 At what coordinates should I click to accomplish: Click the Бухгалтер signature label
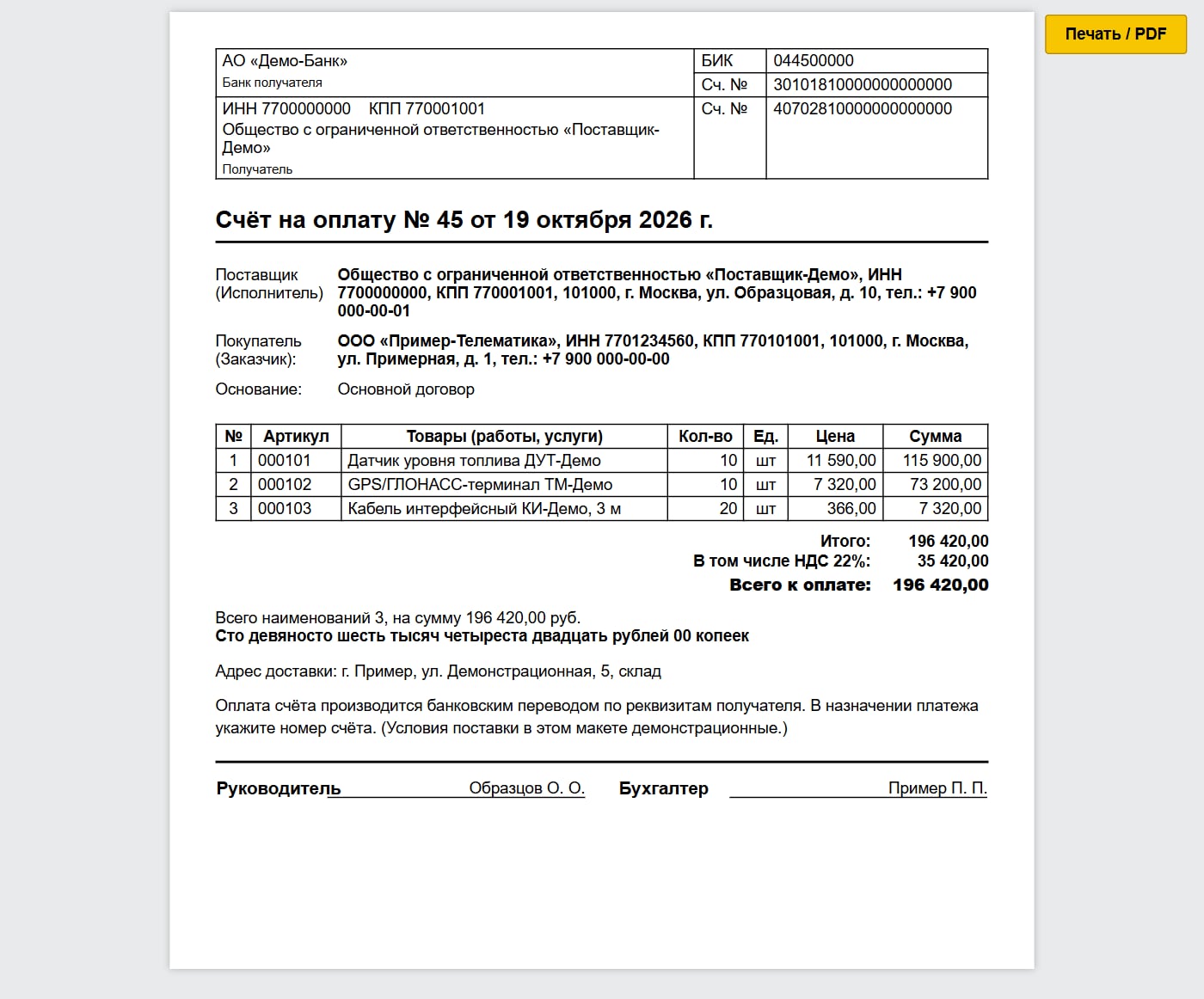(664, 789)
